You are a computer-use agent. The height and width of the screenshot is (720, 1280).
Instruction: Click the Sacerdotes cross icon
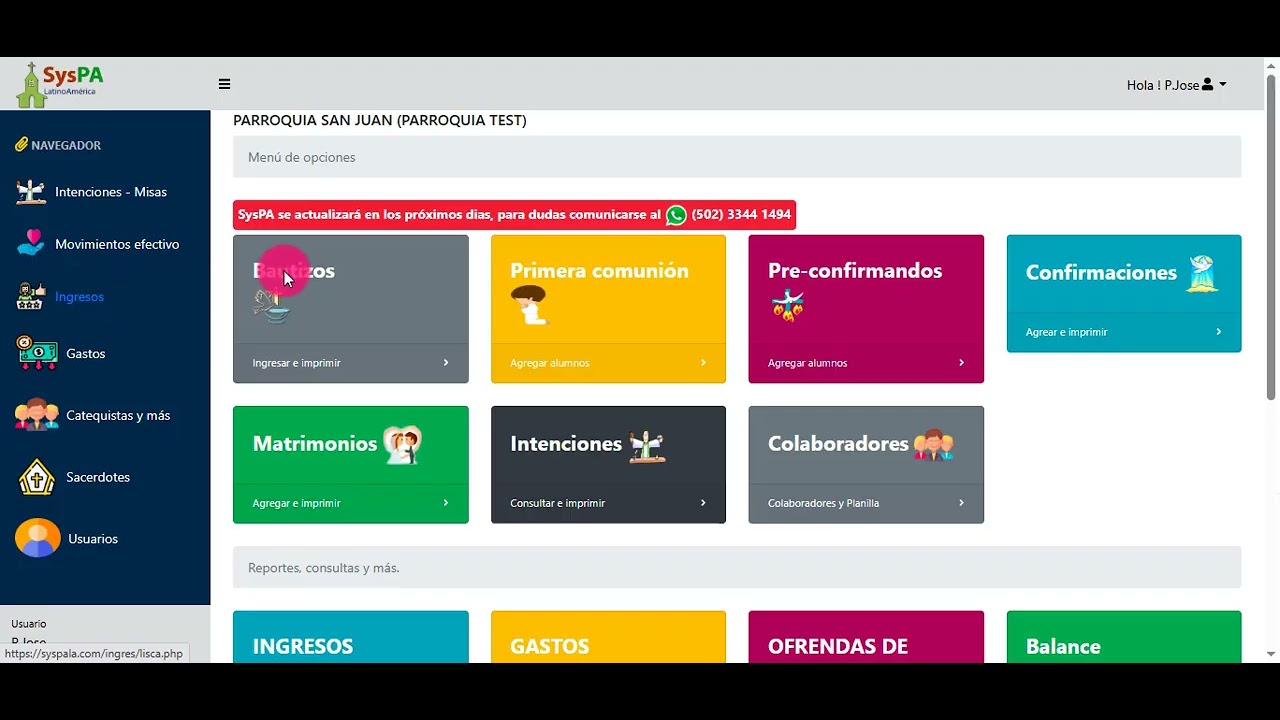[x=37, y=477]
